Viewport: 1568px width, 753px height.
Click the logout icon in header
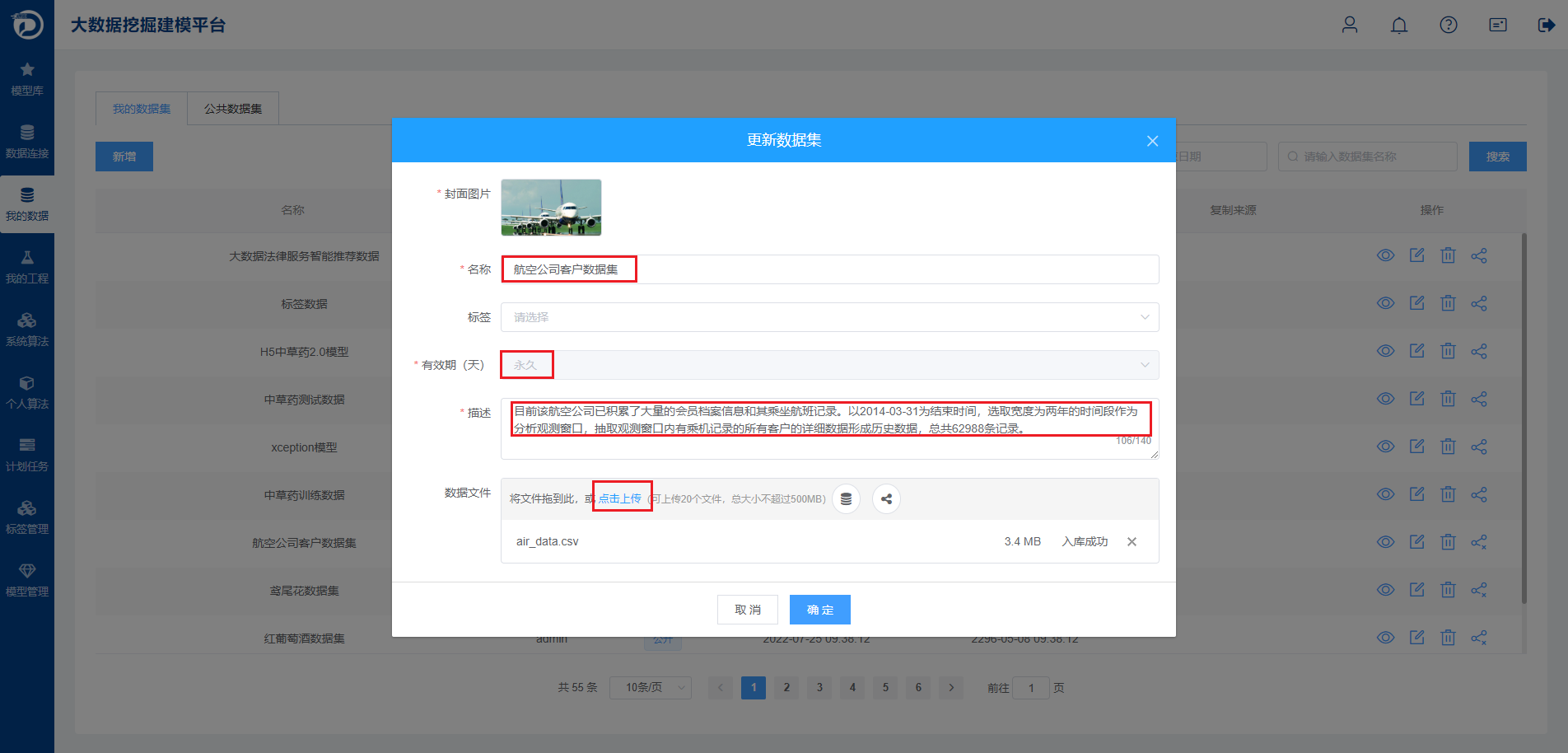(x=1547, y=25)
